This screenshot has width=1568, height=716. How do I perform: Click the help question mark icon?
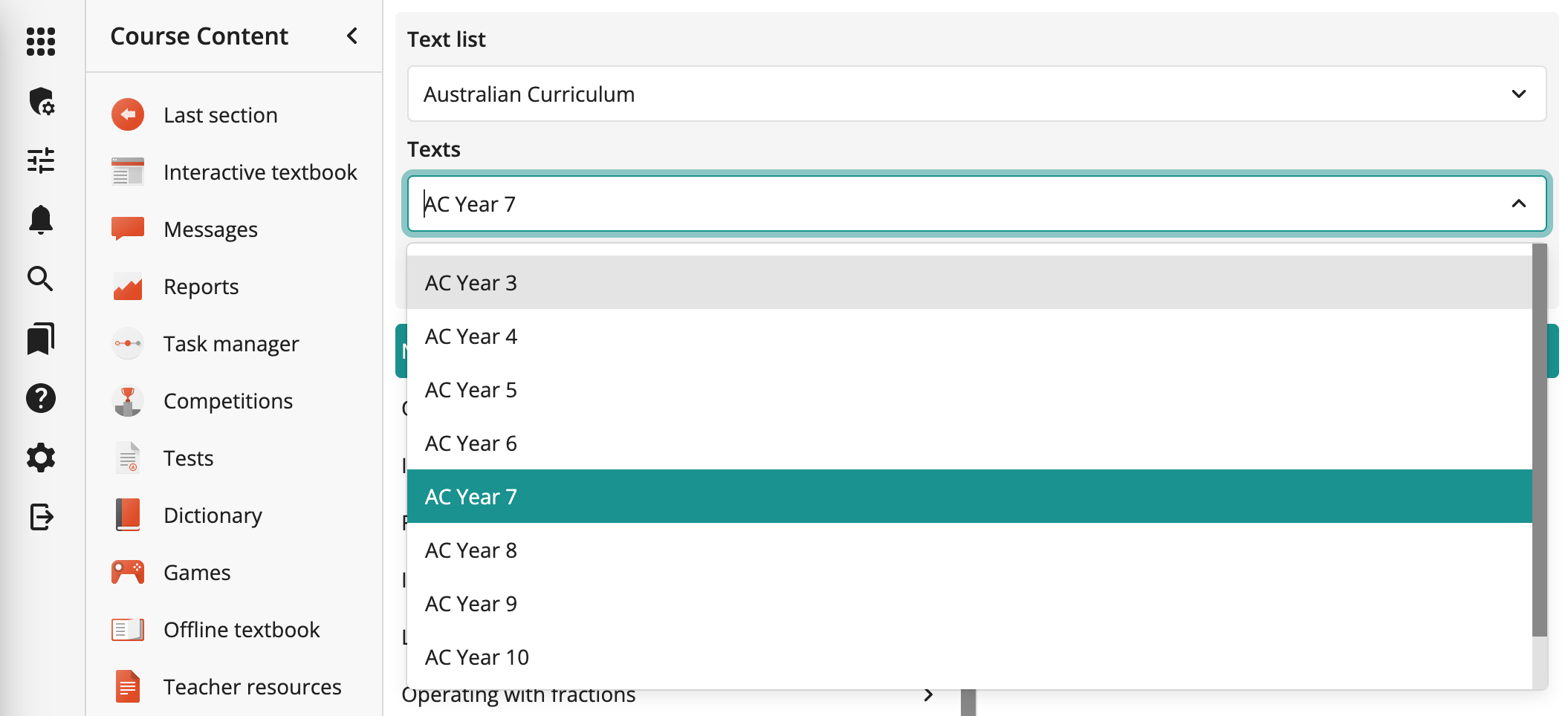click(x=40, y=398)
